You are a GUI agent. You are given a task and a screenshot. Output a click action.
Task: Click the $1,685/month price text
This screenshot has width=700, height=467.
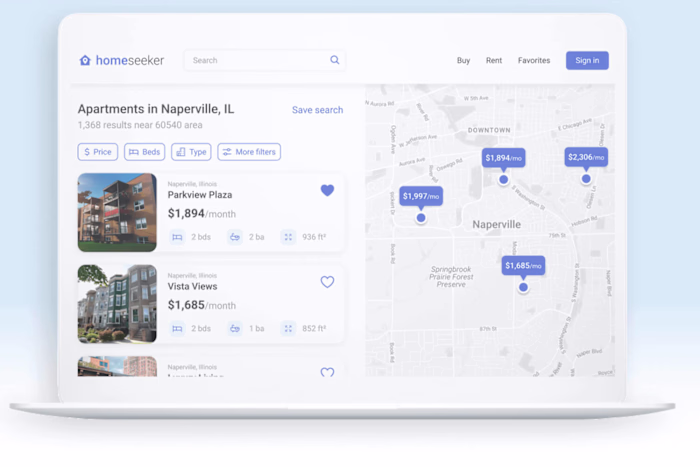tap(201, 305)
